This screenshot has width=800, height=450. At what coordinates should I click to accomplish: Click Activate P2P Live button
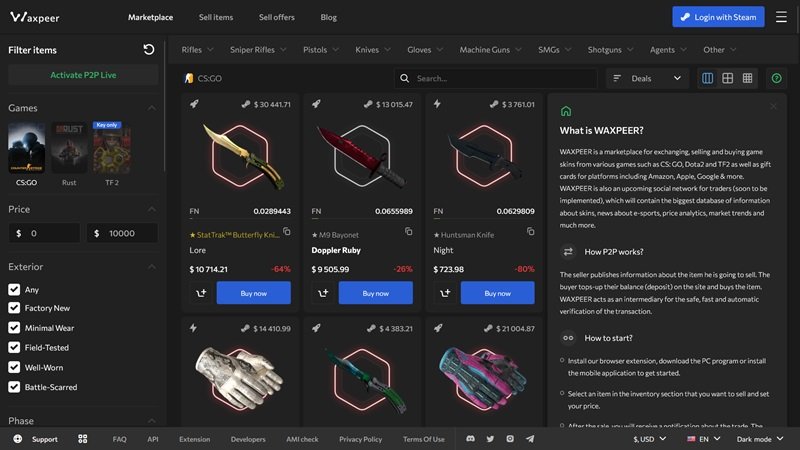pyautogui.click(x=83, y=75)
